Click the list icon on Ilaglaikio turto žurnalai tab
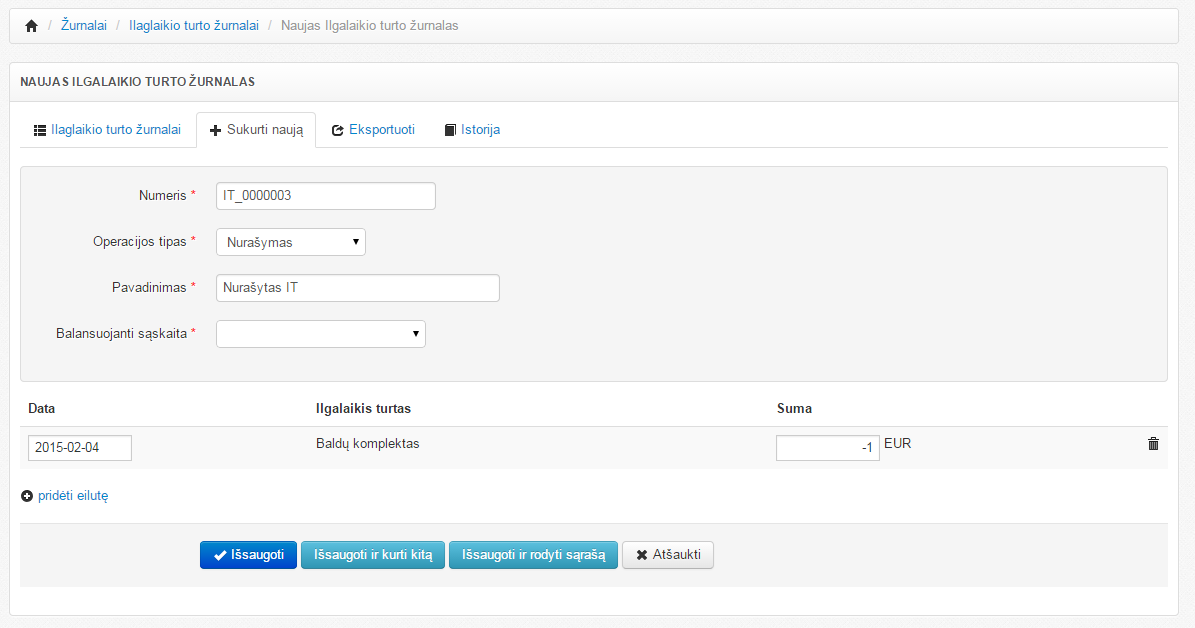Image resolution: width=1195 pixels, height=628 pixels. (40, 130)
